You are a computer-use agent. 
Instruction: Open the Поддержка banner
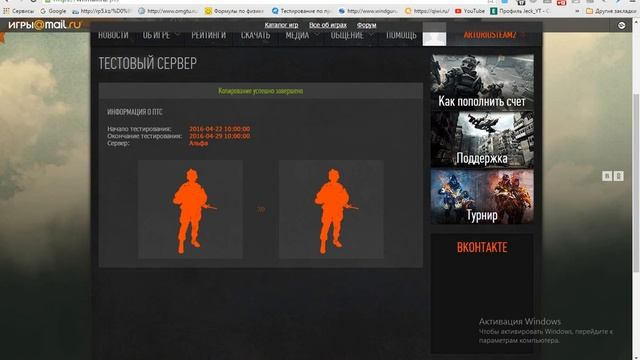click(482, 140)
